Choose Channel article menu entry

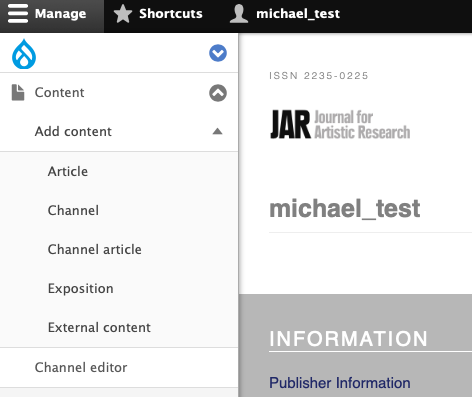click(x=95, y=249)
